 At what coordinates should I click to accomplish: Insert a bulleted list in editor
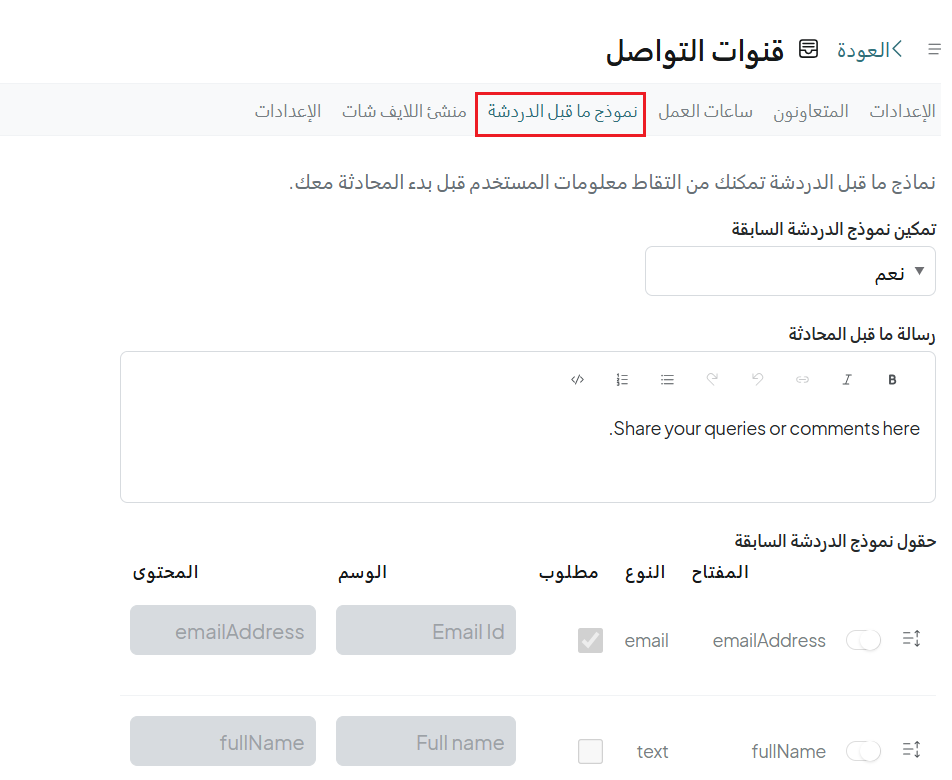[667, 380]
